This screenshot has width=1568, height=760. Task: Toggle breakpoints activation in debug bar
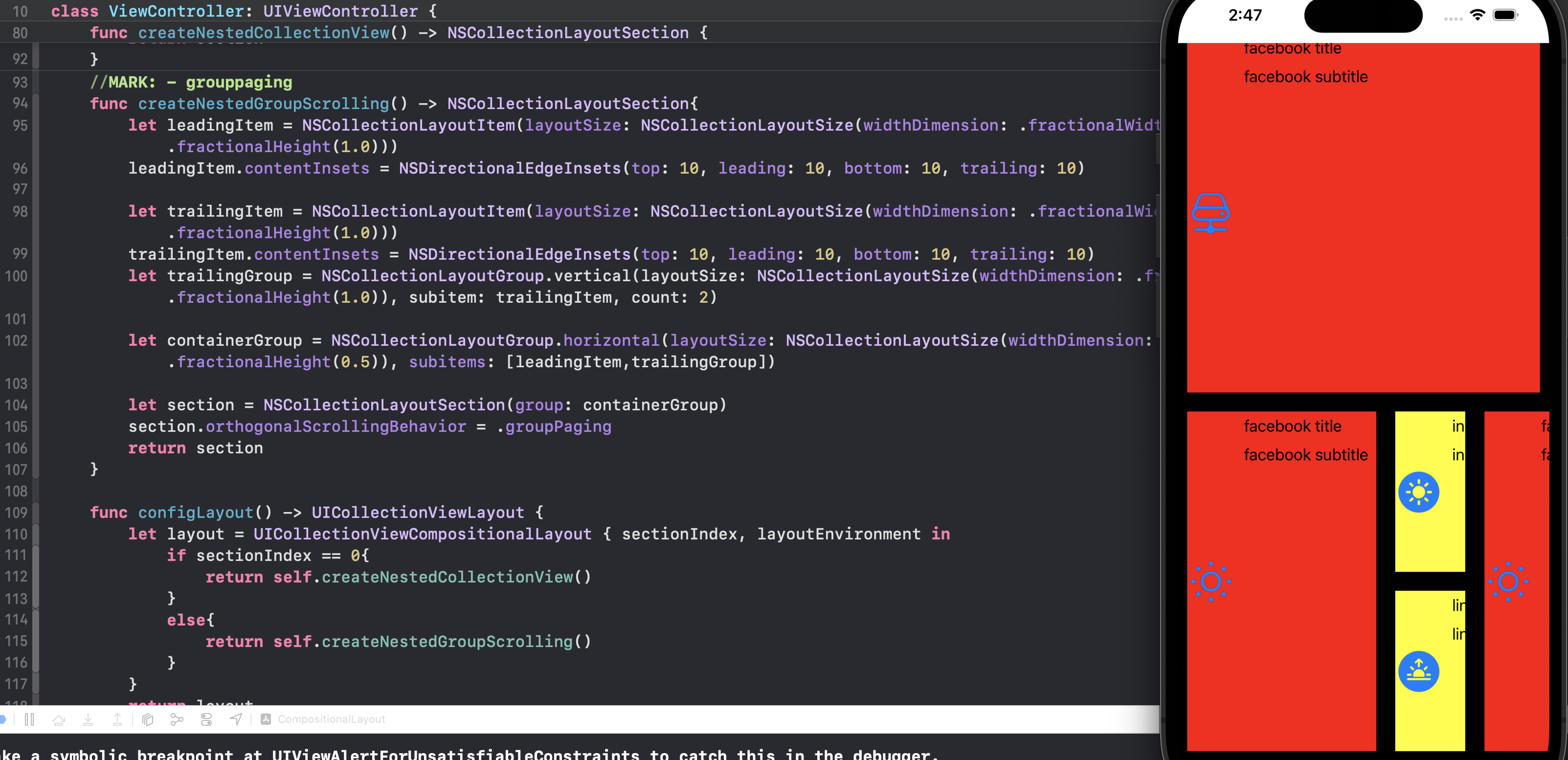click(2, 719)
